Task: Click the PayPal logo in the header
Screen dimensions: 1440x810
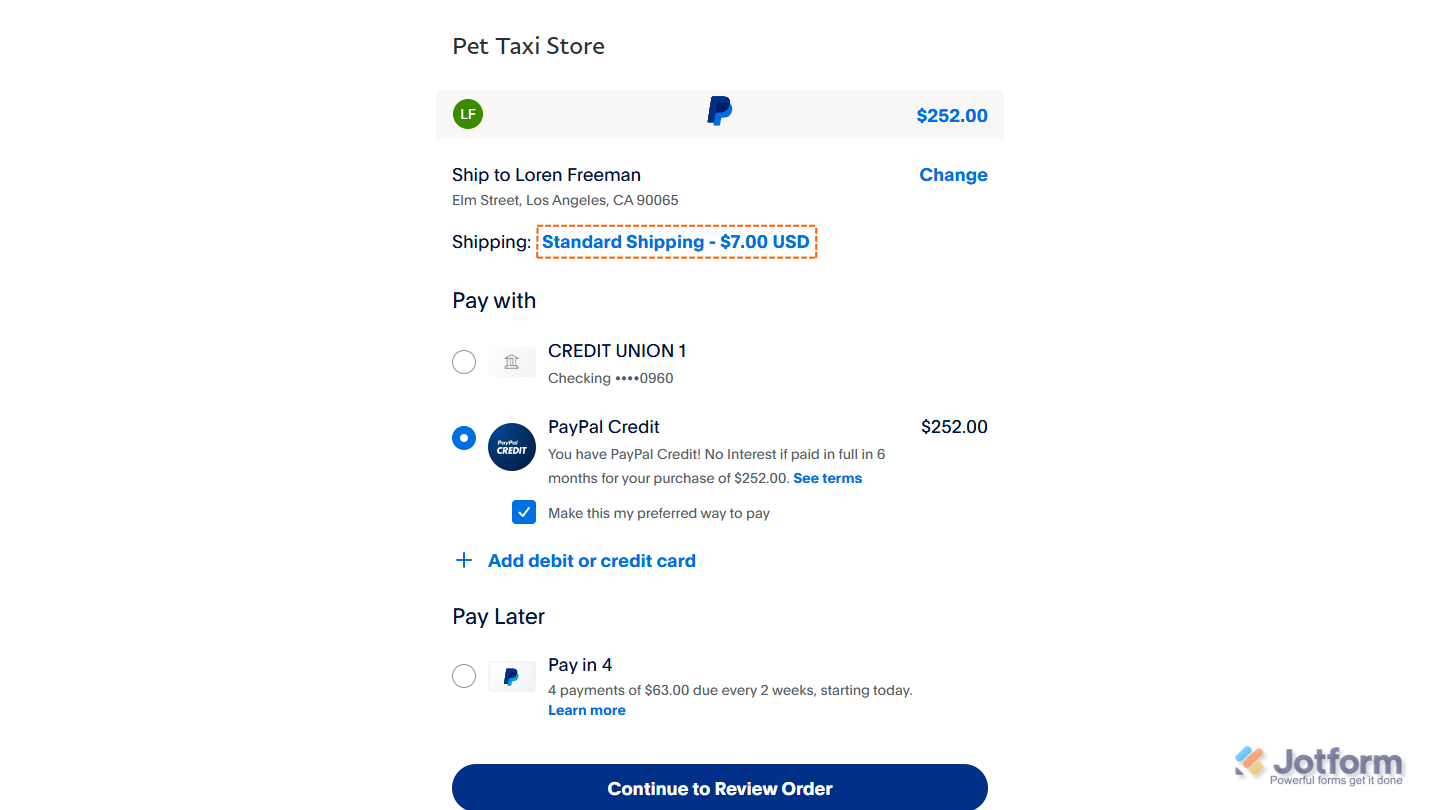Action: [718, 110]
